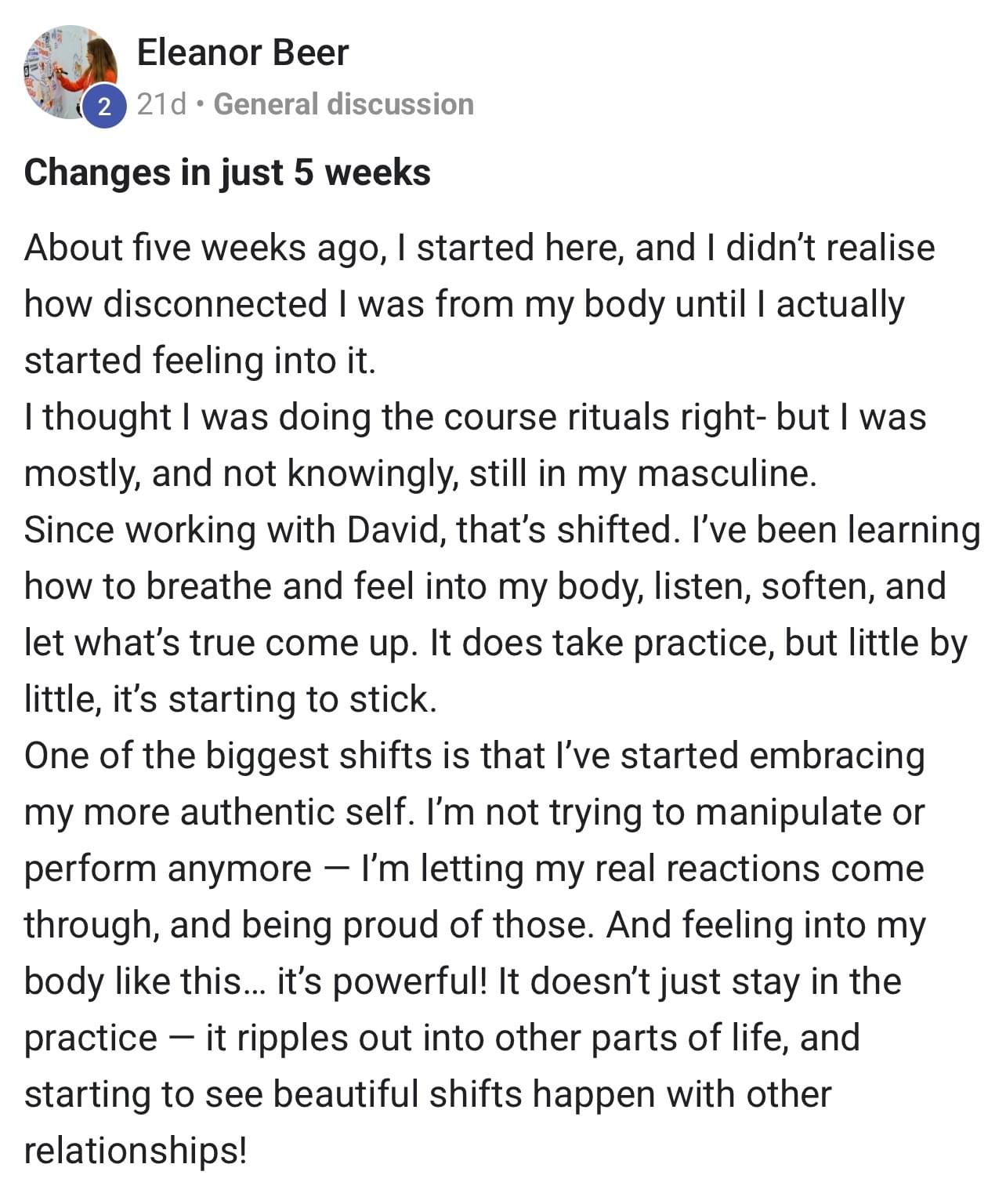
Task: Click the line mentioning course rituals right
Action: 475,417
